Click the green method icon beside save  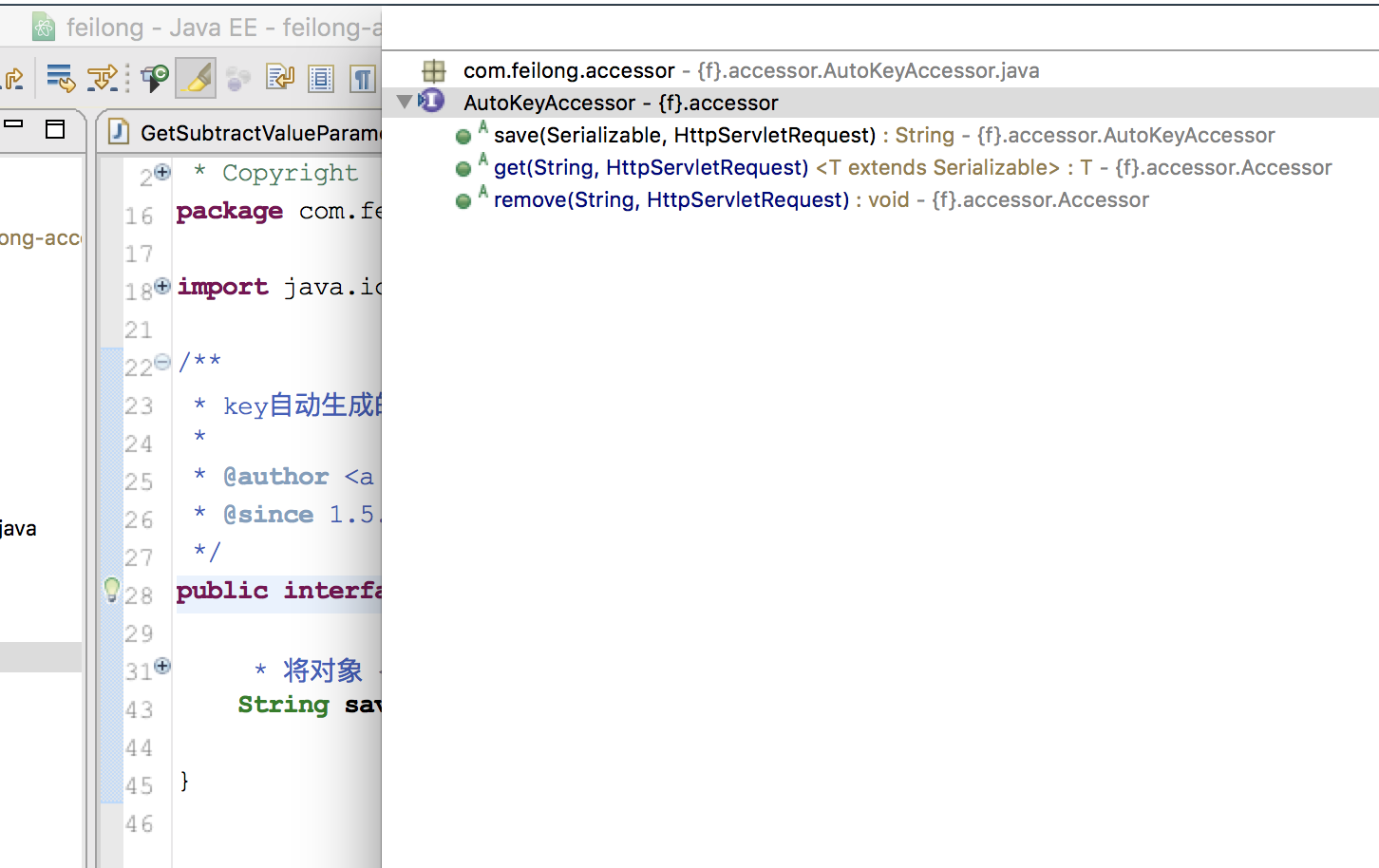(x=463, y=135)
